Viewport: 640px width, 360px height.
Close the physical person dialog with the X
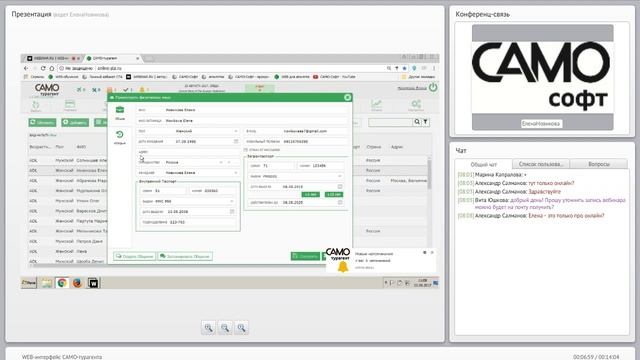point(347,97)
